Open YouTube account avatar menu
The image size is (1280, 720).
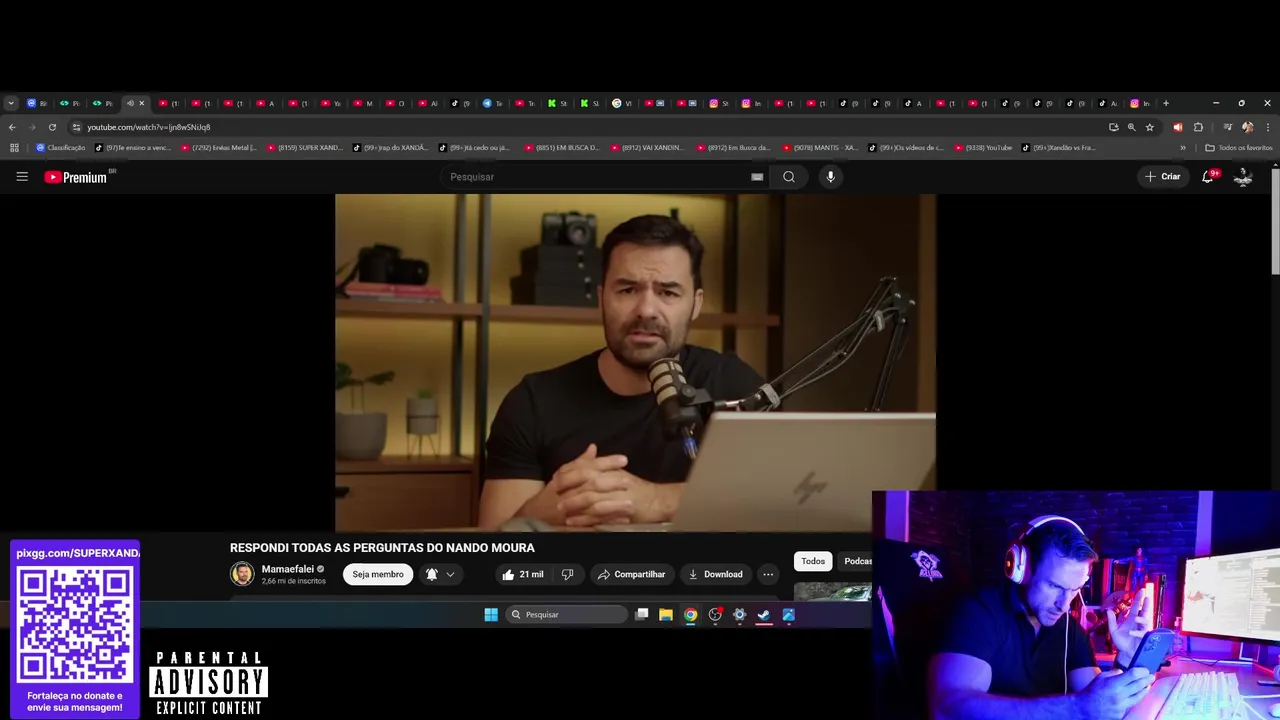pos(1243,176)
